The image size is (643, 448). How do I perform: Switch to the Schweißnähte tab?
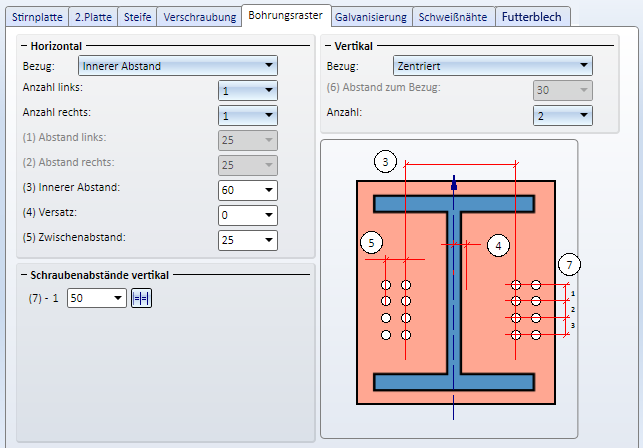click(453, 17)
